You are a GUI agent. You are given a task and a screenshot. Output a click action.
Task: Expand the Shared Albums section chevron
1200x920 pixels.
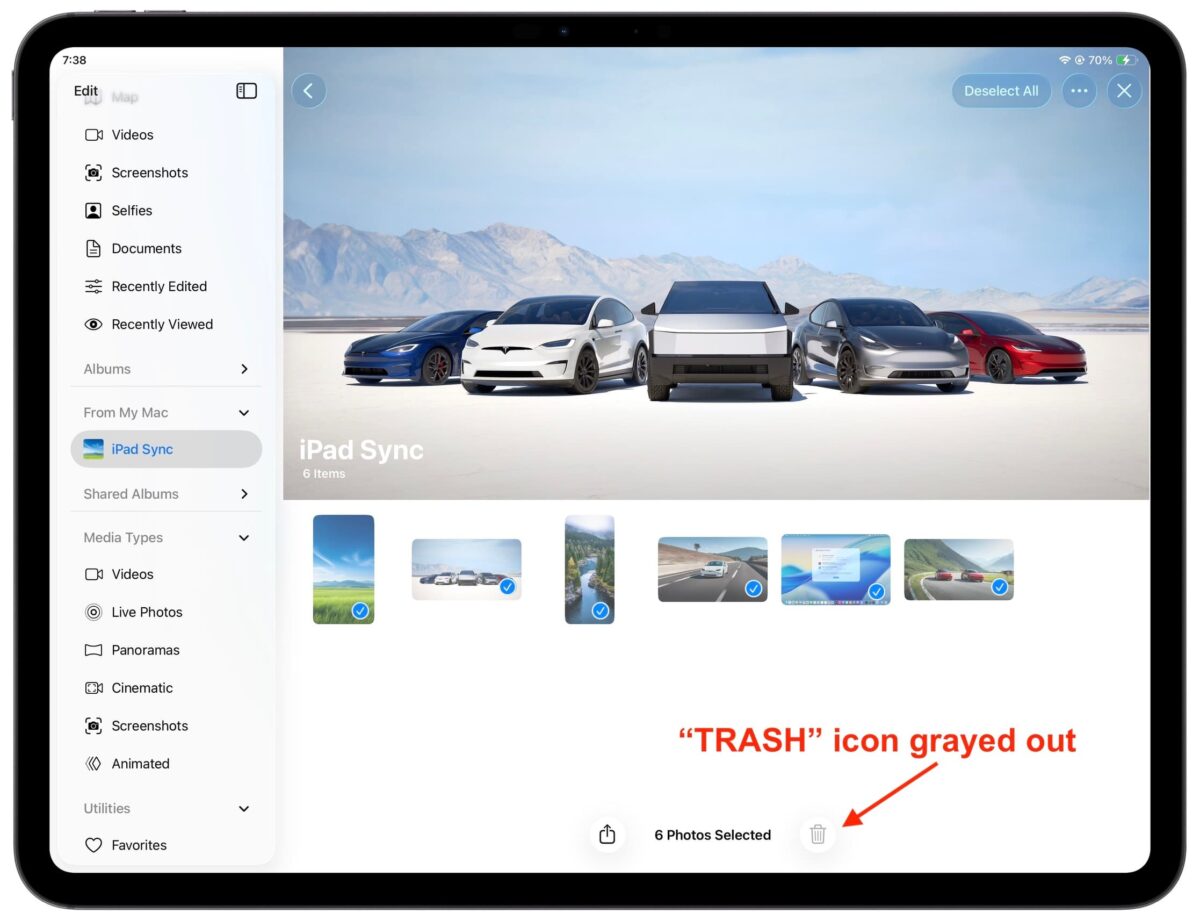[x=244, y=494]
